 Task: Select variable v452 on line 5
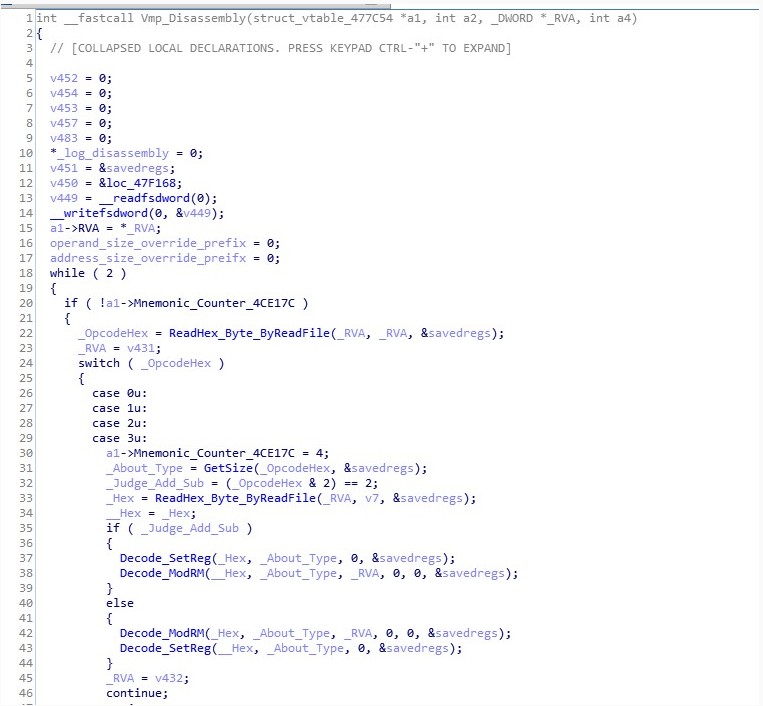[64, 78]
